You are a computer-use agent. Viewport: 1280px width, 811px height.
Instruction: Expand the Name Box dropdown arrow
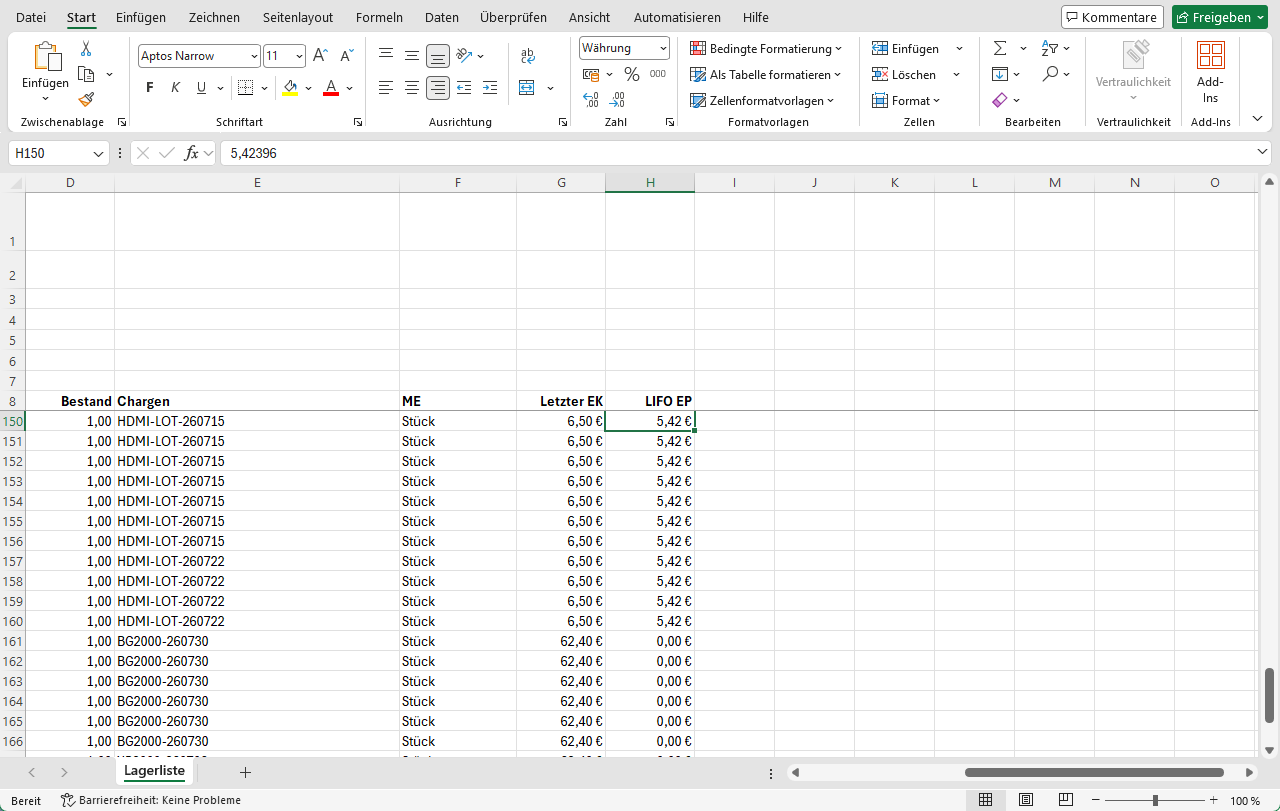(98, 154)
